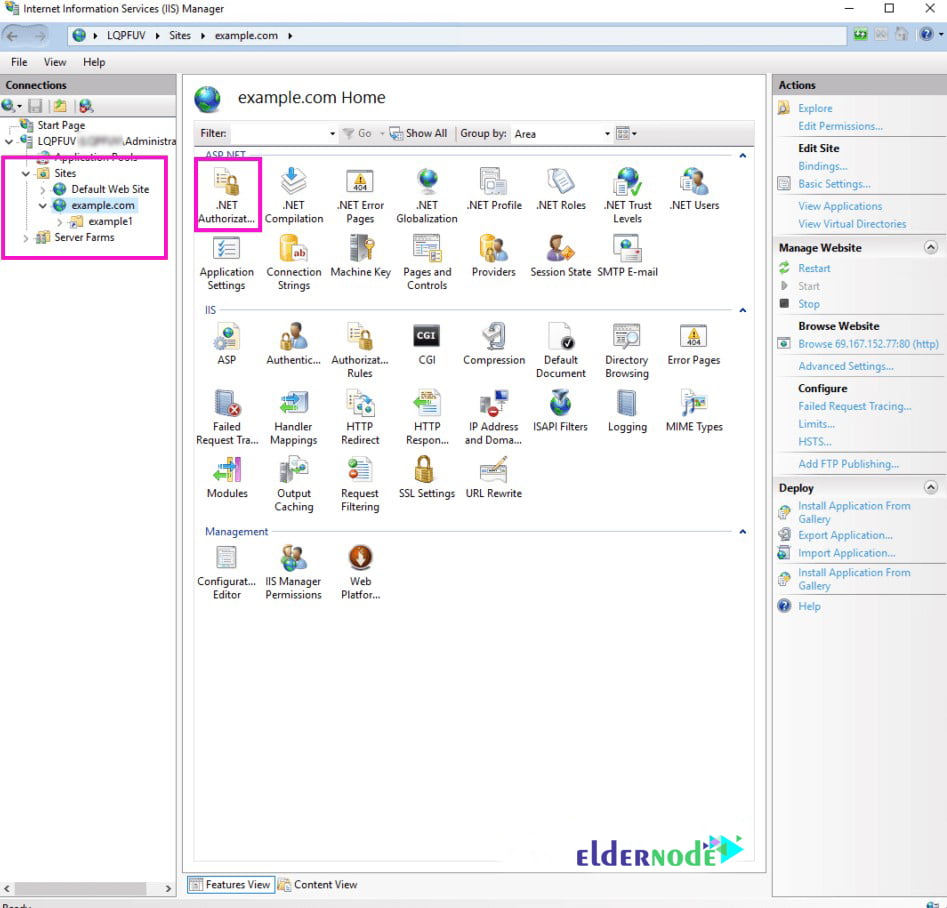Select Start Page in Connections tree
The width and height of the screenshot is (947, 908).
tap(61, 126)
